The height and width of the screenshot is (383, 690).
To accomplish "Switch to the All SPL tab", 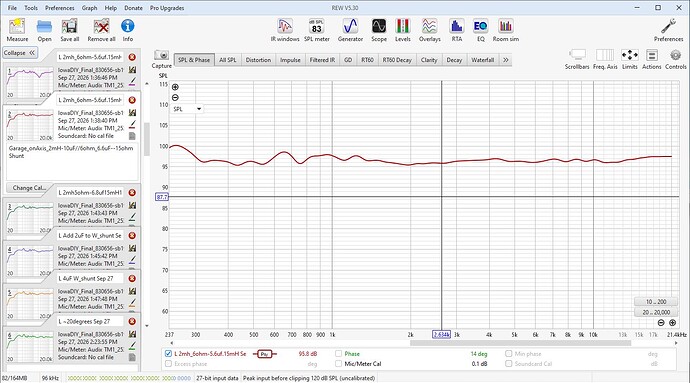I will [x=228, y=60].
